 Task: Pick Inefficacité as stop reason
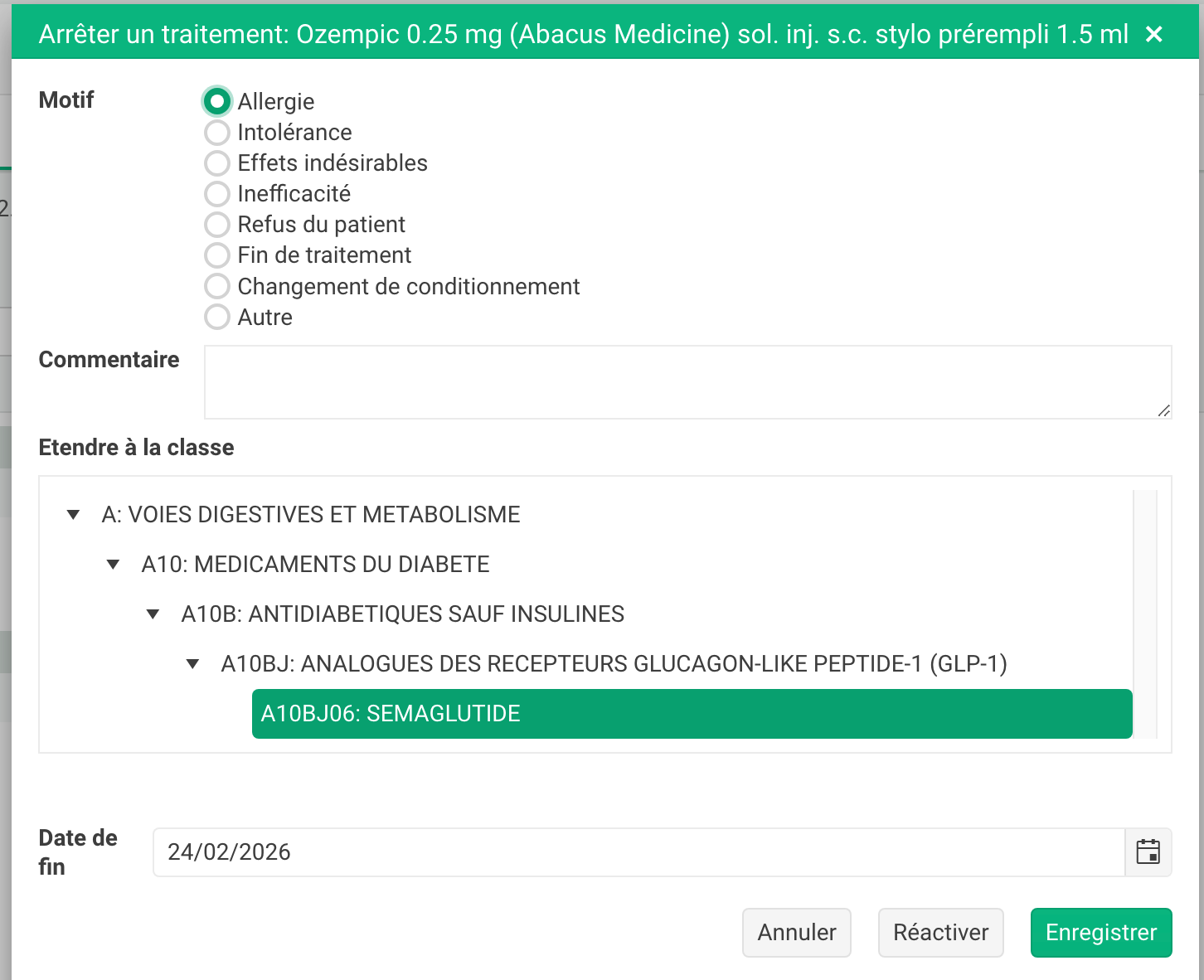tap(217, 194)
